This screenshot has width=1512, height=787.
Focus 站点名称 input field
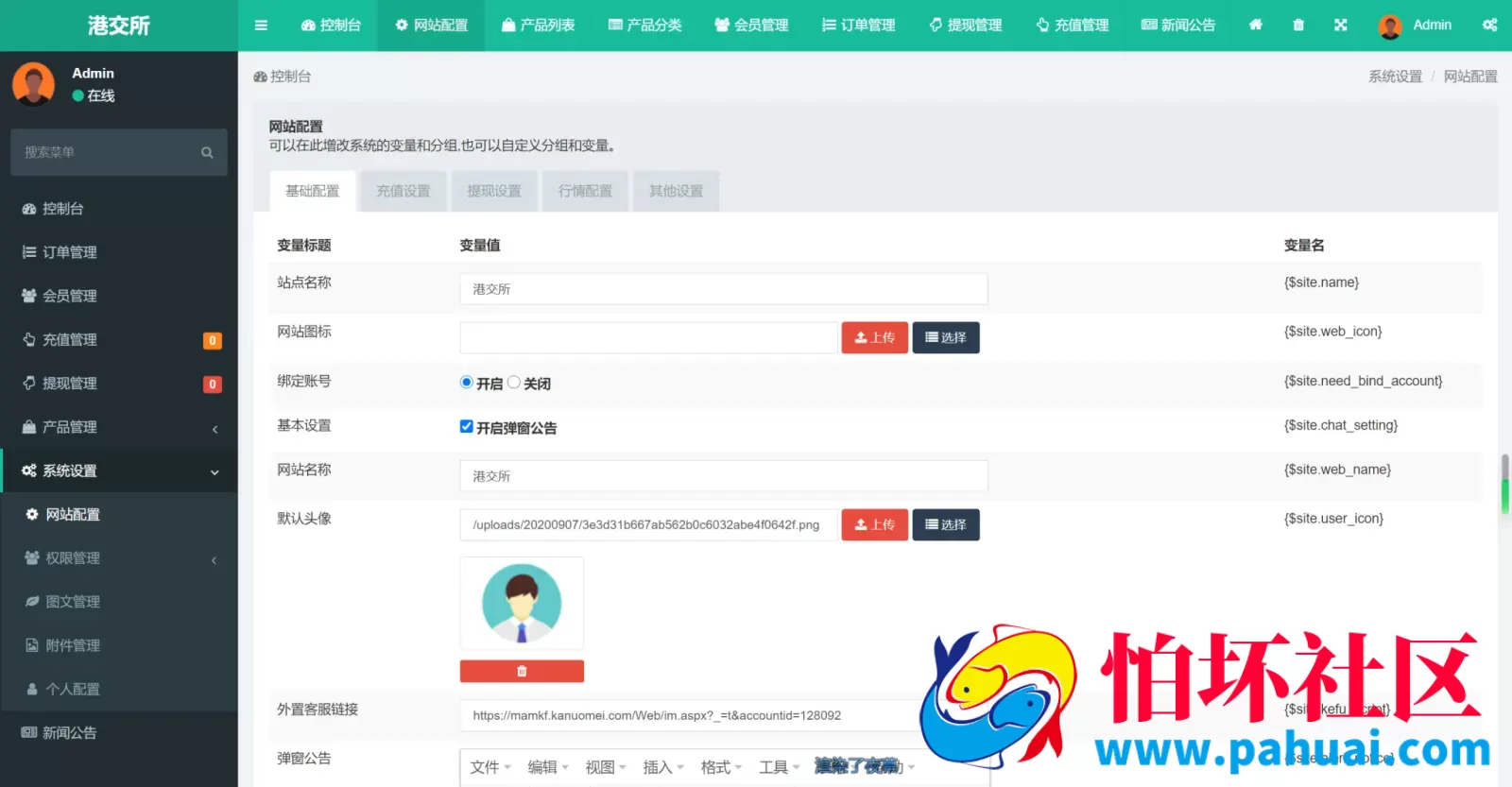pyautogui.click(x=724, y=289)
